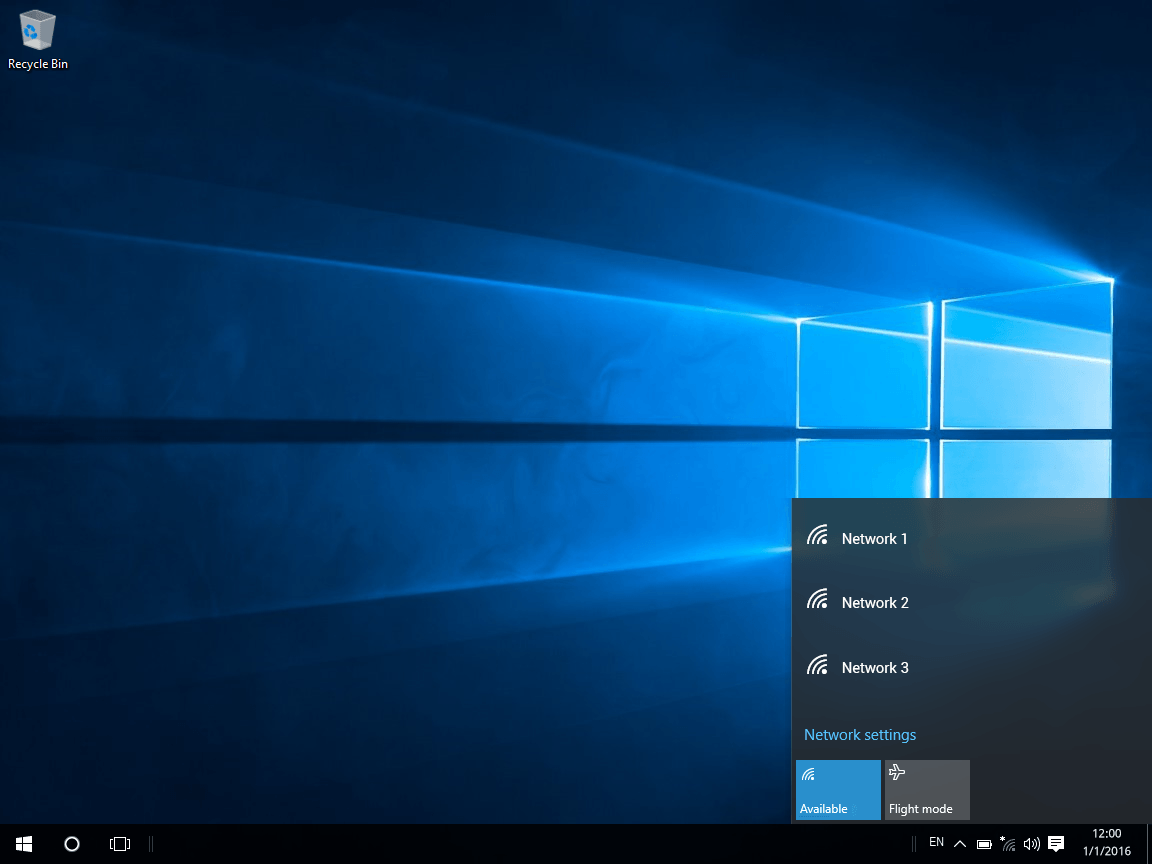The height and width of the screenshot is (864, 1152).
Task: Select Network 3 Wi-Fi entry
Action: coord(971,667)
